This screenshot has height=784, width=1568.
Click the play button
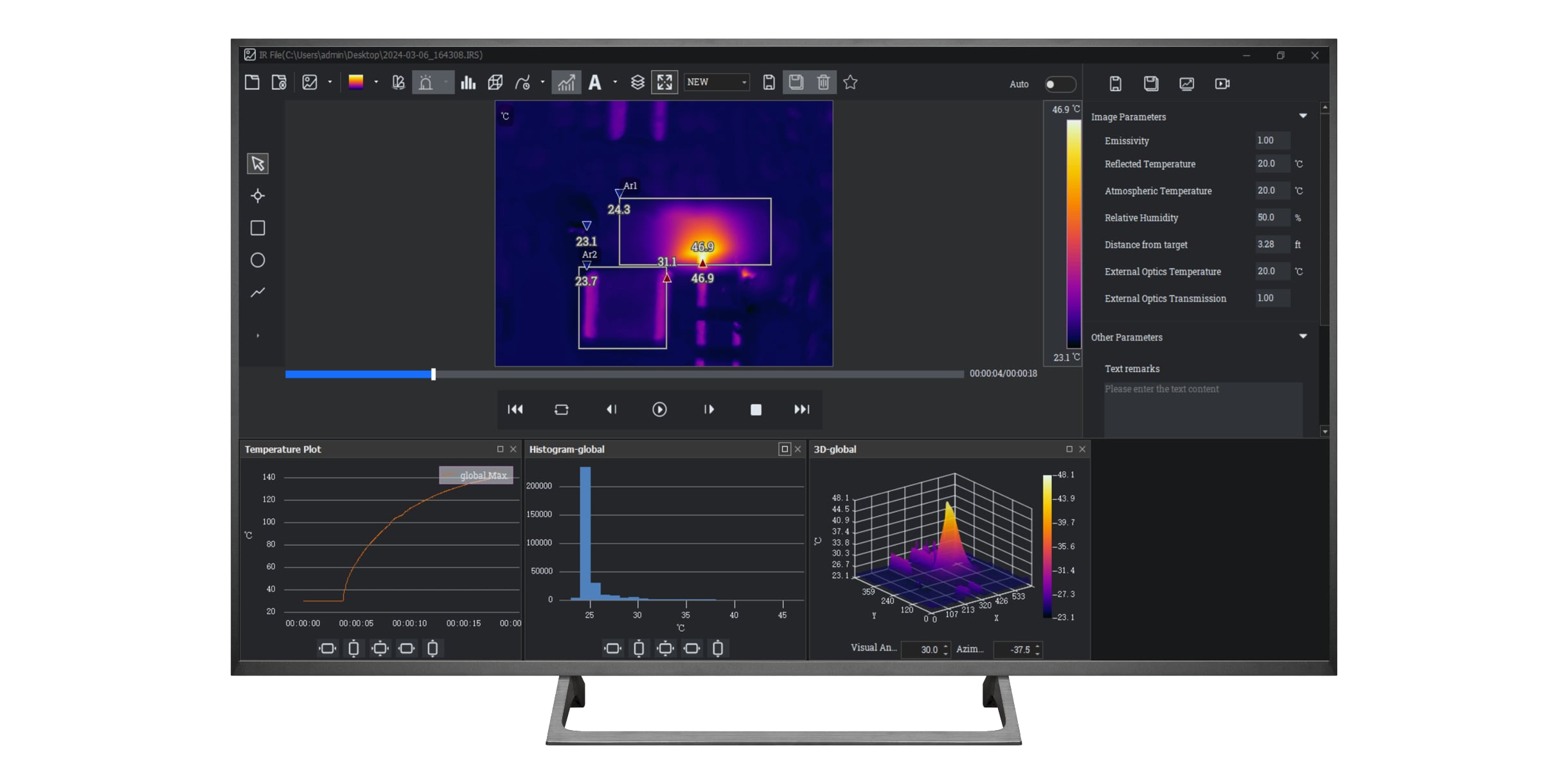[659, 409]
